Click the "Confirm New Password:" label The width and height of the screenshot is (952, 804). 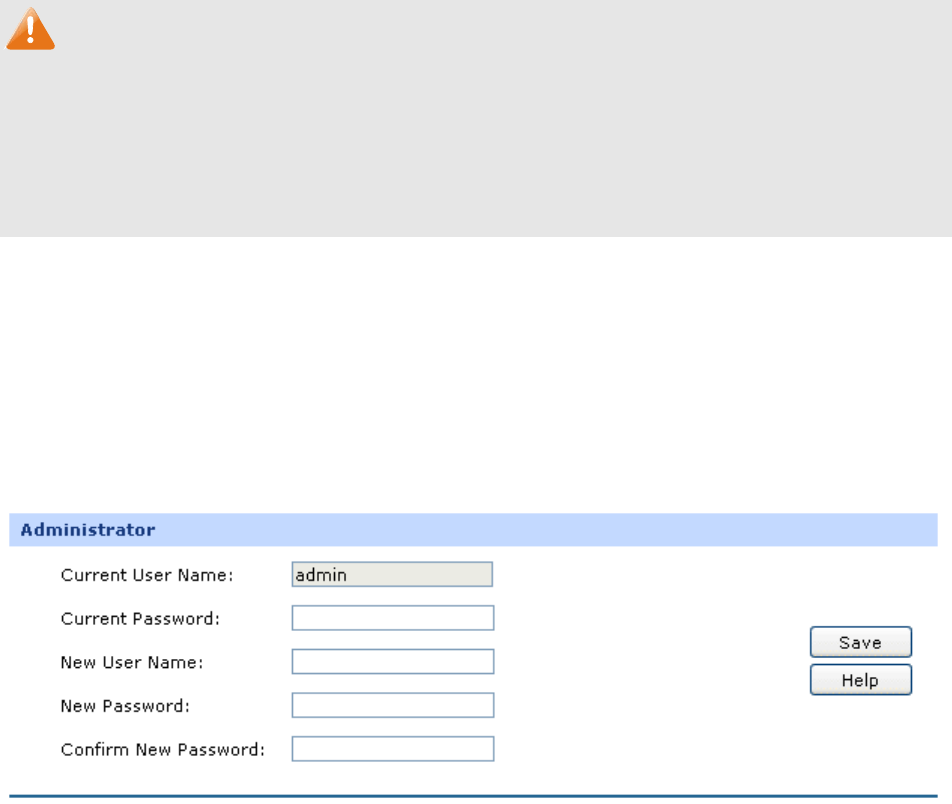point(163,750)
